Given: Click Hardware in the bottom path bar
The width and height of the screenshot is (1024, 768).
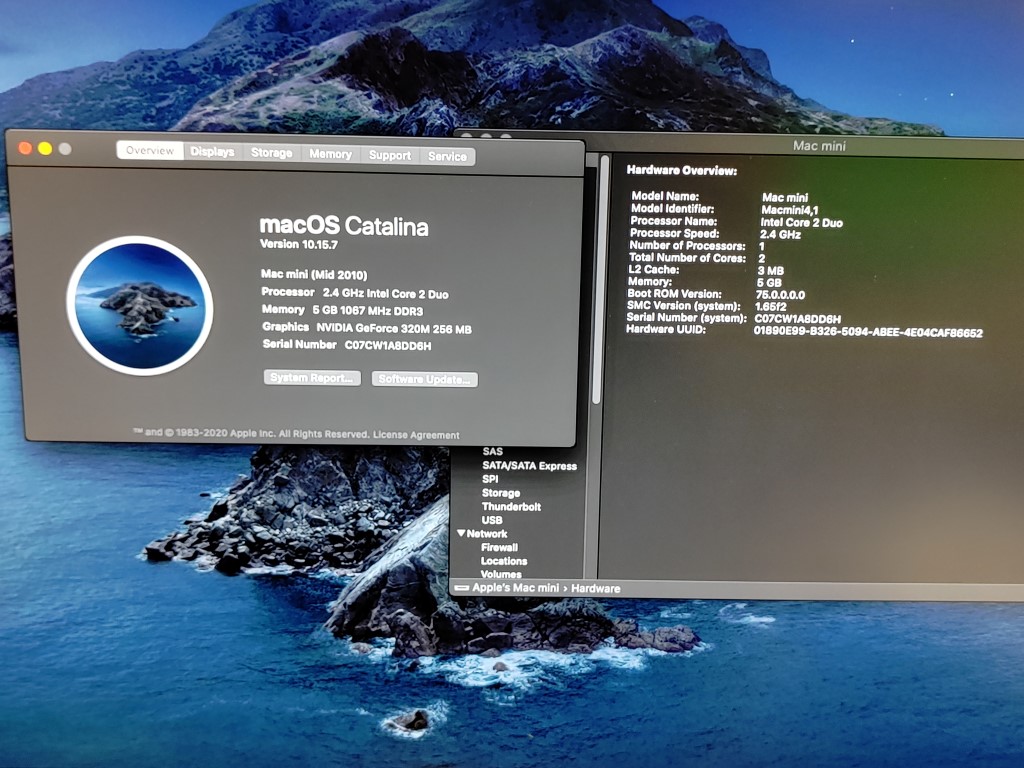Looking at the screenshot, I should point(597,589).
